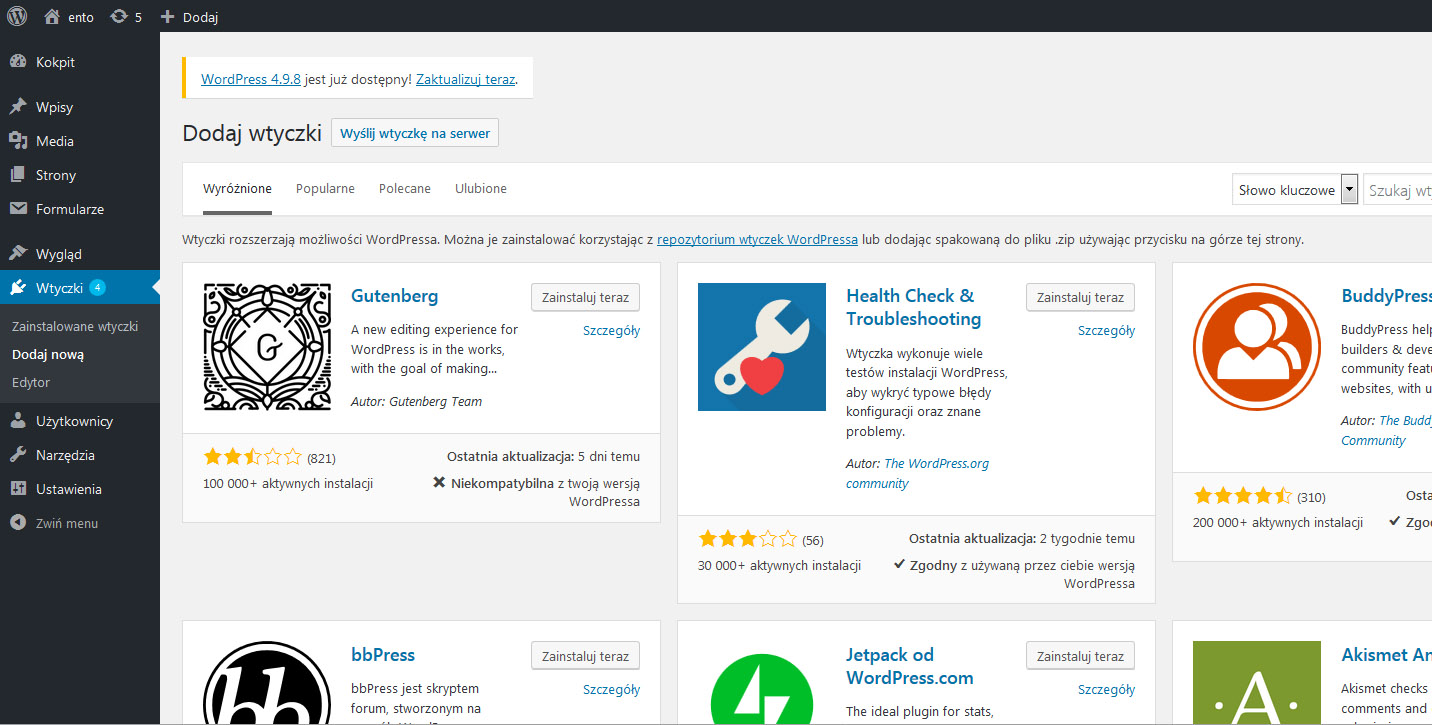Switch to the Popularne tab
The height and width of the screenshot is (725, 1432).
[325, 188]
